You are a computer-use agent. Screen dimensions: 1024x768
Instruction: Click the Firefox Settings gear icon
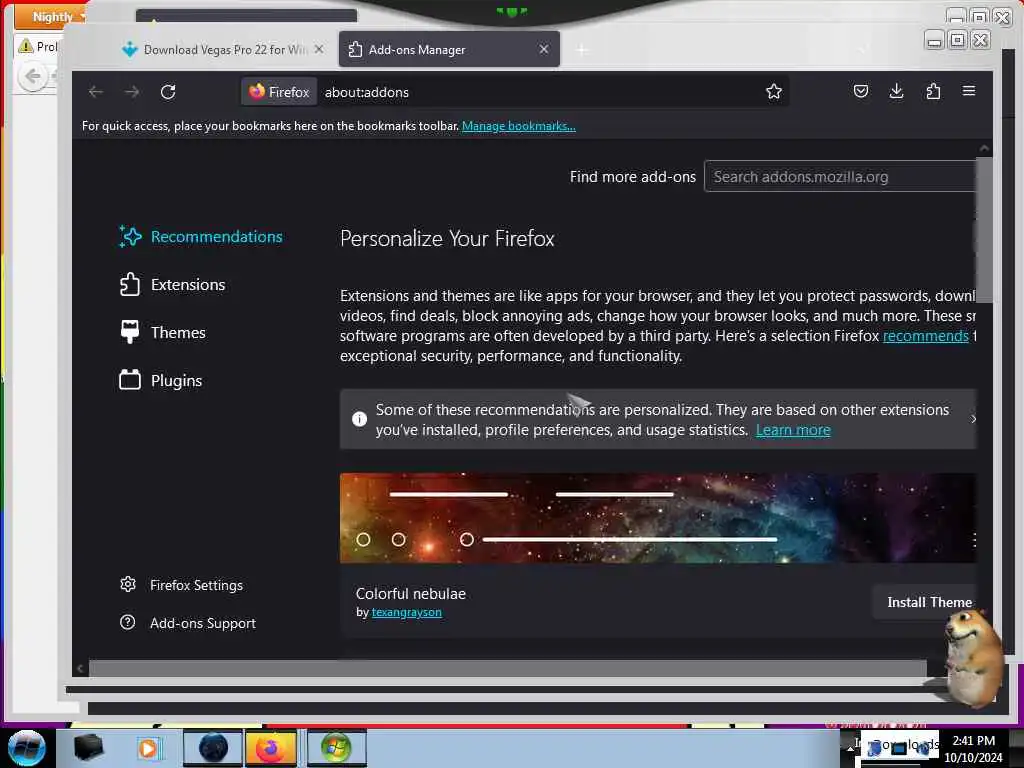(128, 584)
